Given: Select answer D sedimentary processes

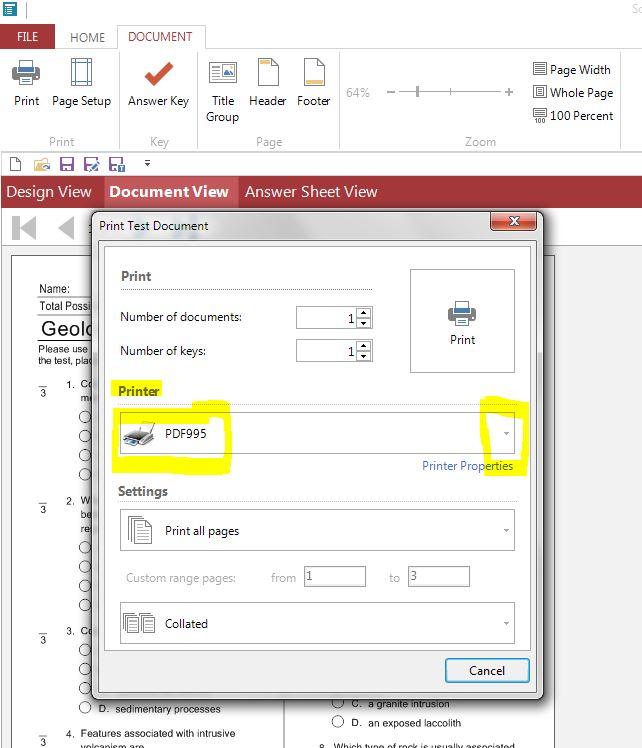Looking at the screenshot, I should (85, 707).
